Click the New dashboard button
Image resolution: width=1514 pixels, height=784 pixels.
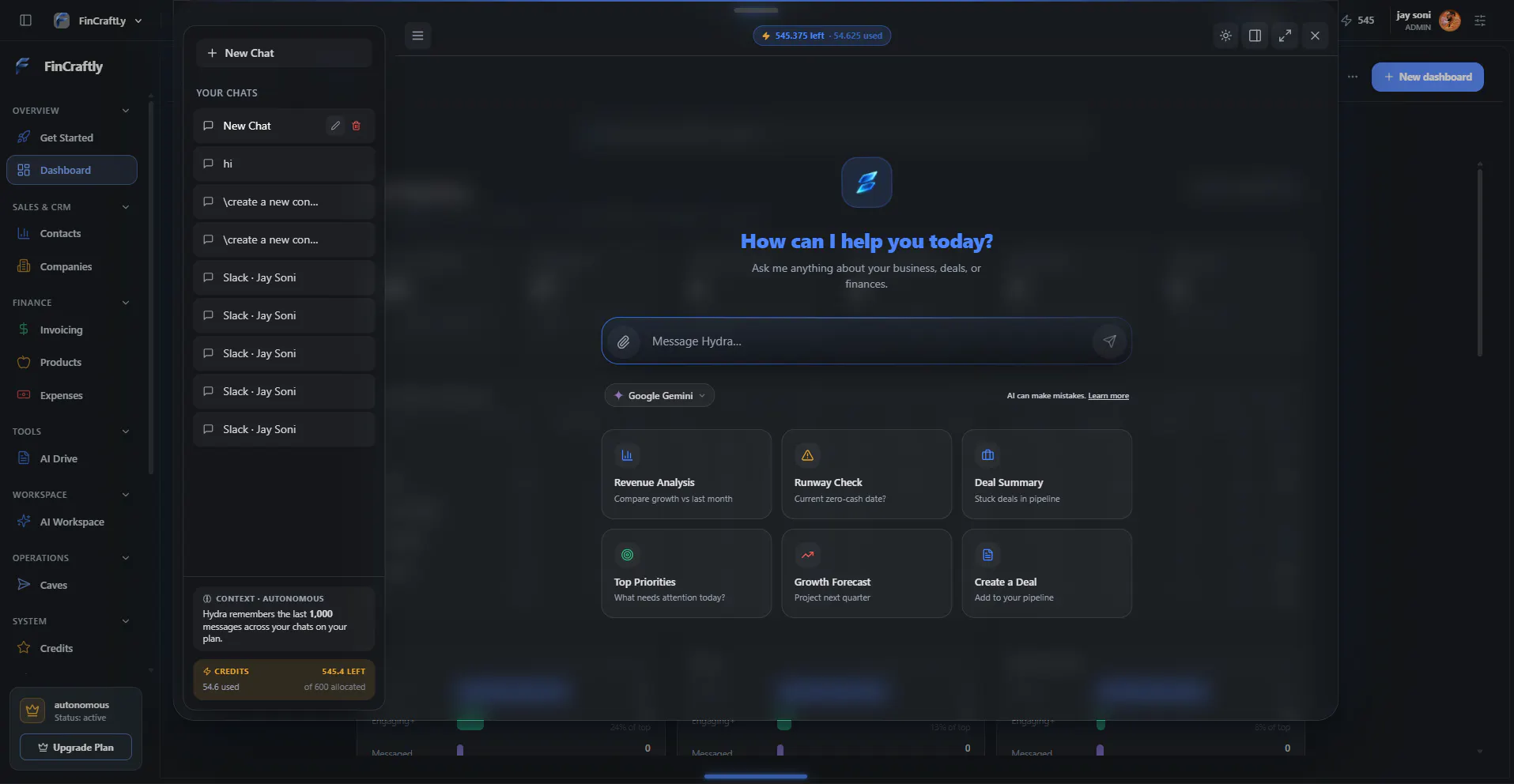[1427, 77]
